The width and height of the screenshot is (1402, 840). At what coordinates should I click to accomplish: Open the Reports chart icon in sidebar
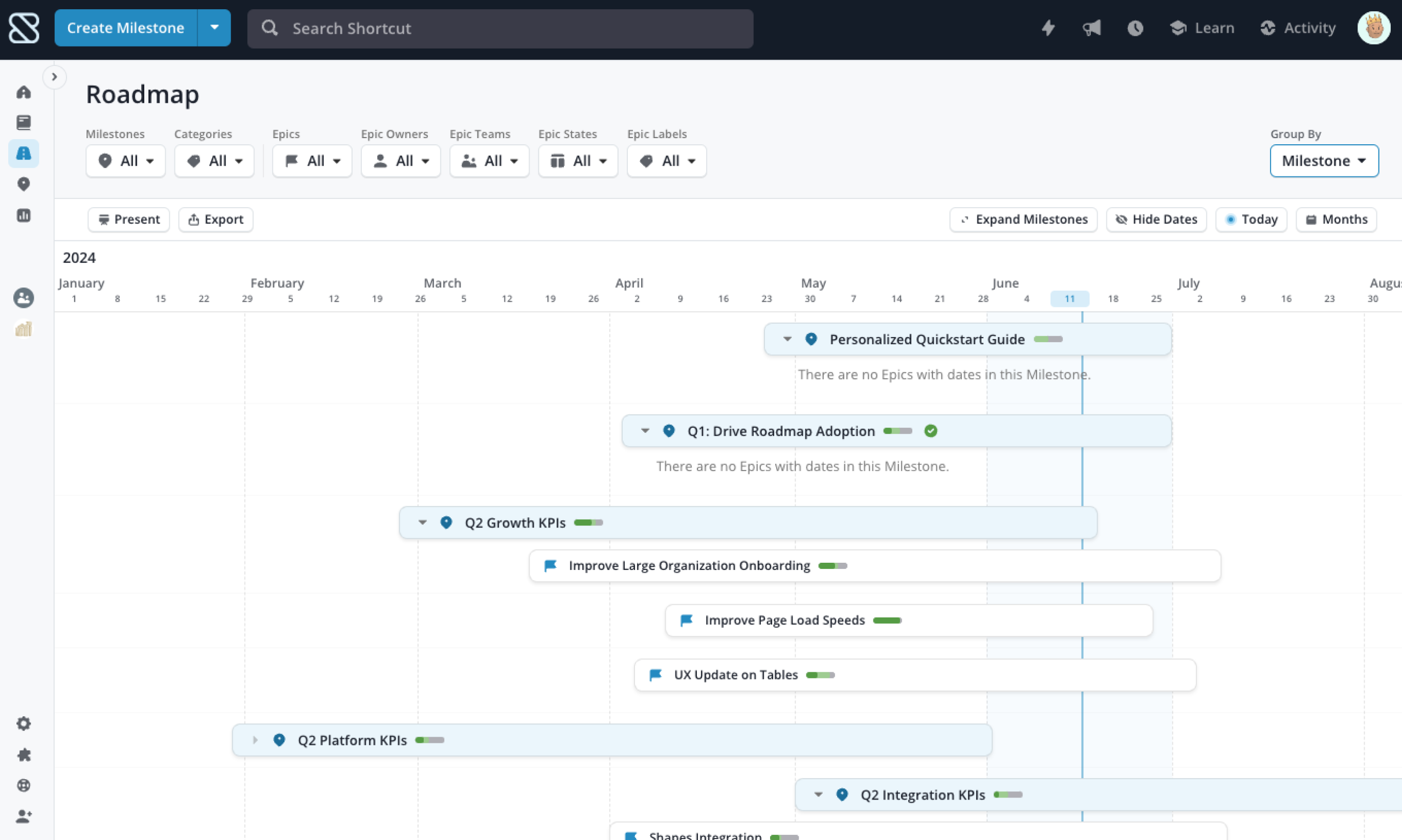pyautogui.click(x=23, y=215)
